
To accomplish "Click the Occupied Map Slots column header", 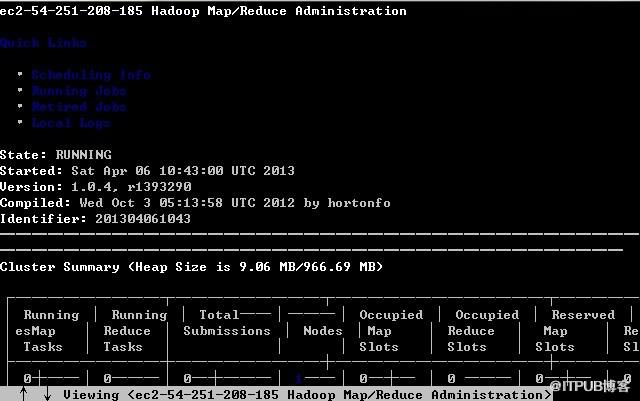I will pos(391,331).
